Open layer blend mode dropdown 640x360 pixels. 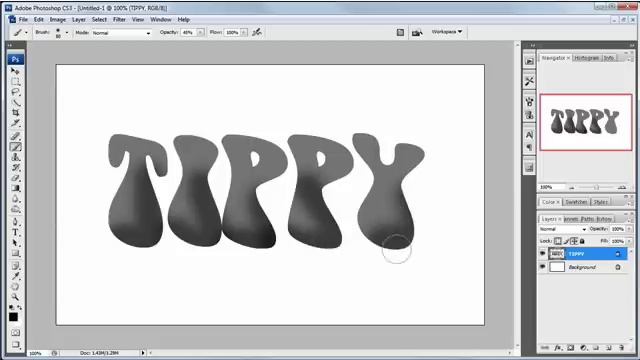pyautogui.click(x=562, y=229)
